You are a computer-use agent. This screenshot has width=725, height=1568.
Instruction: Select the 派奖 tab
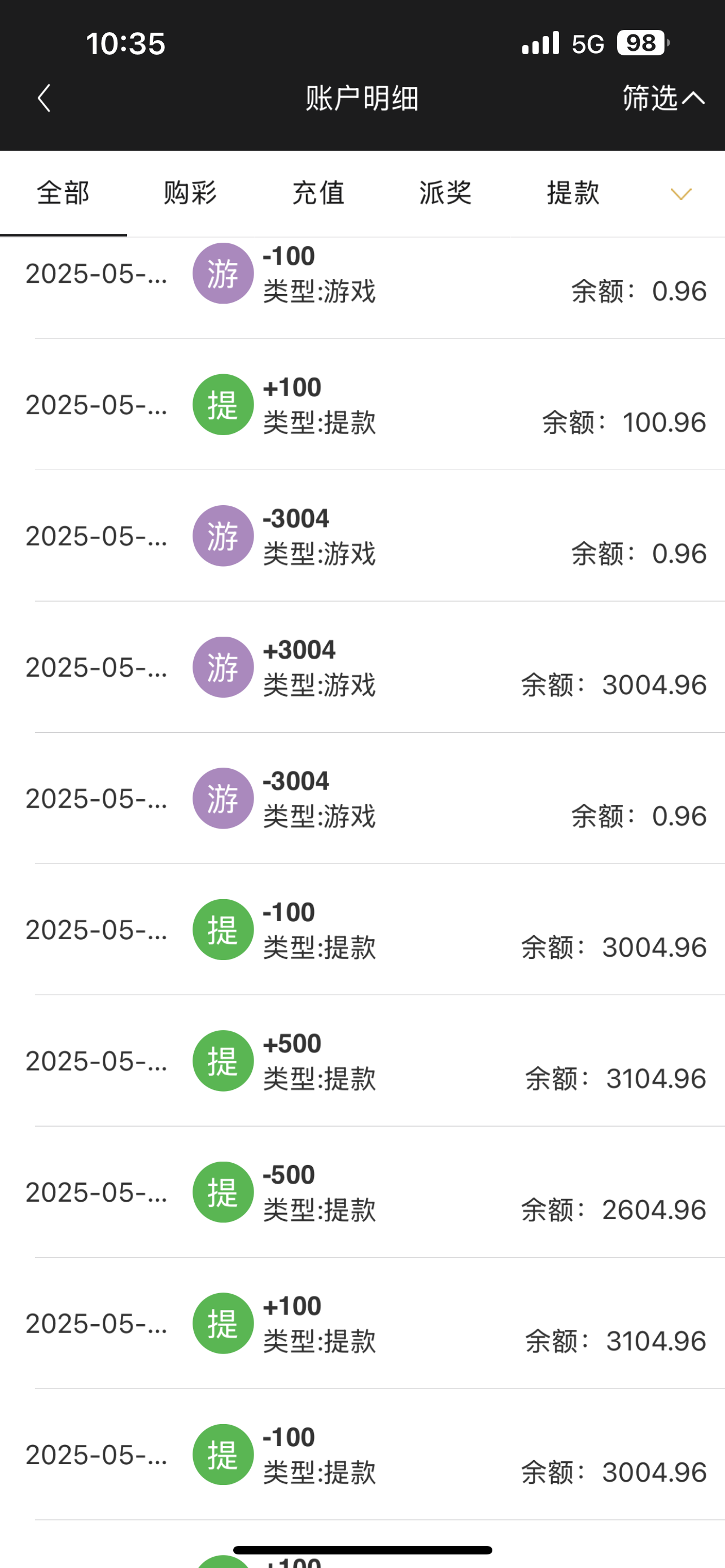(x=446, y=194)
